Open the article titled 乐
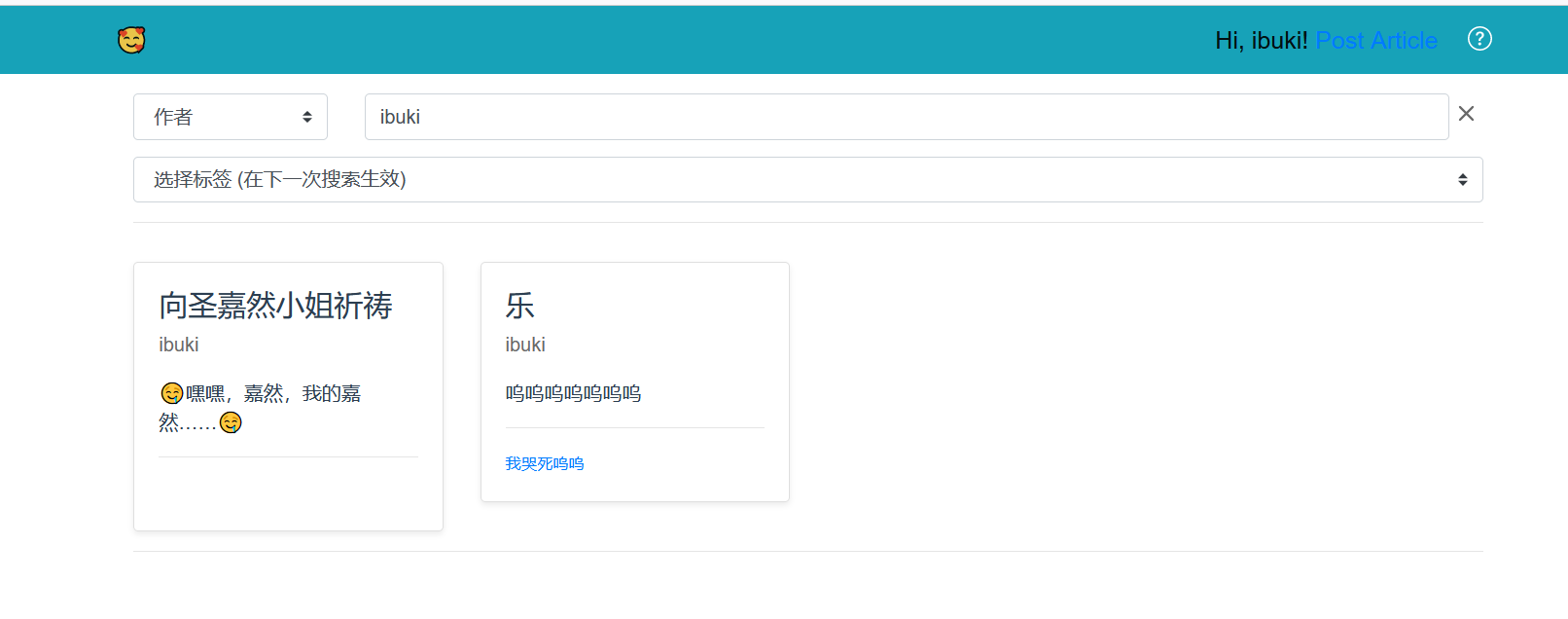The width and height of the screenshot is (1568, 619). [519, 306]
